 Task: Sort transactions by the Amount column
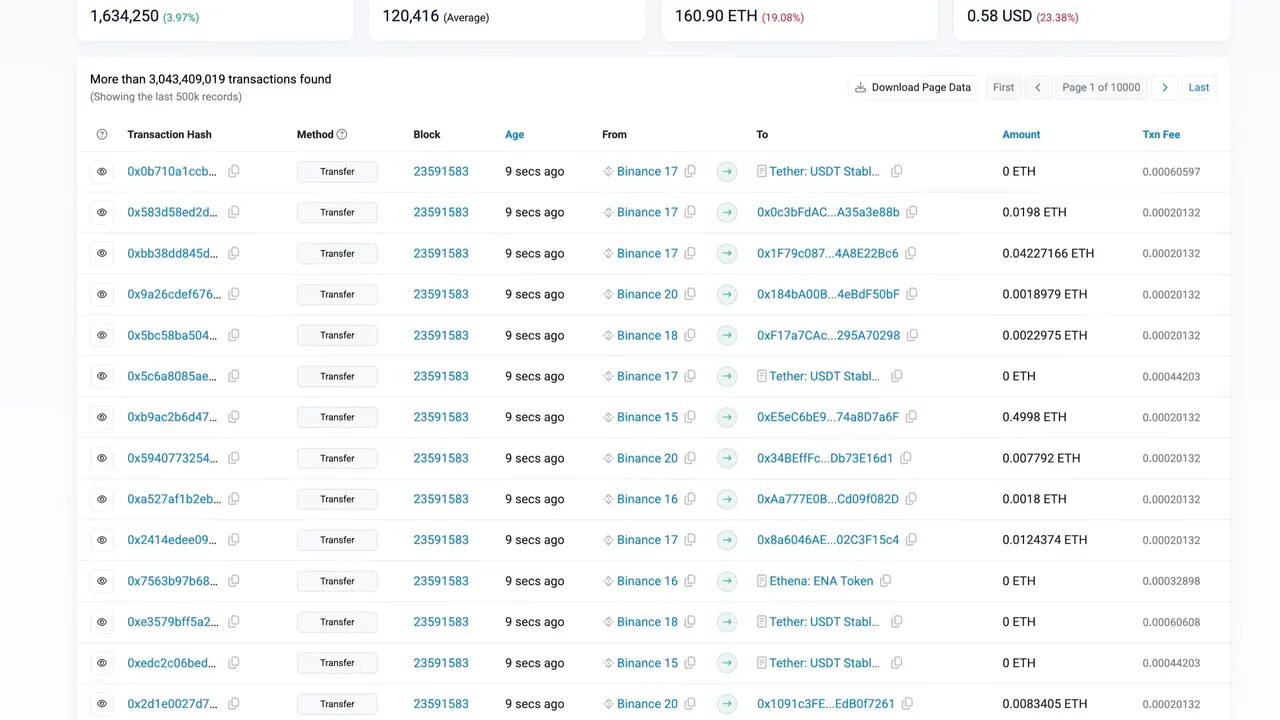(1021, 133)
